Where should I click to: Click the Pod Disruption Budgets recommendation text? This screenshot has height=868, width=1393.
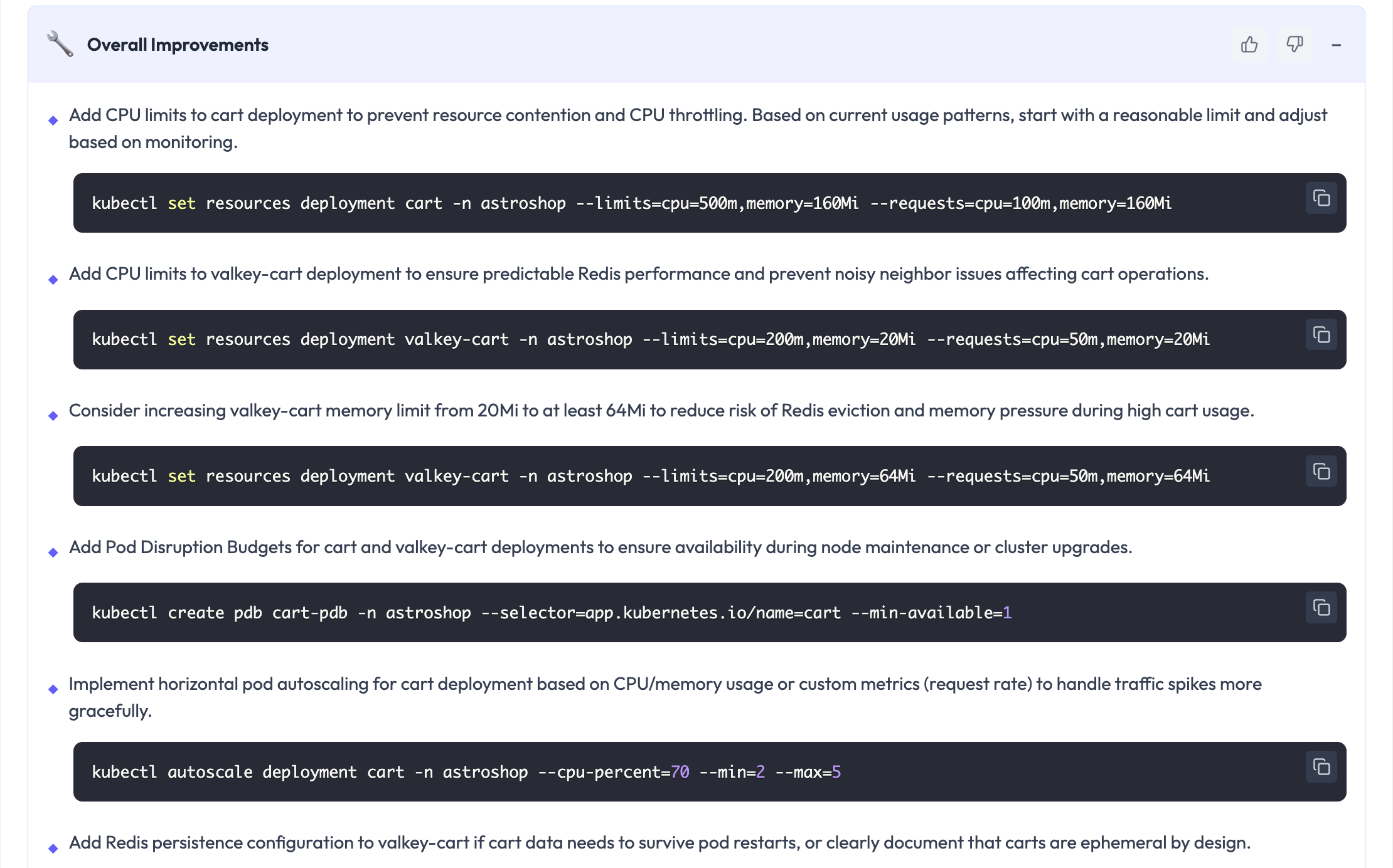coord(600,548)
